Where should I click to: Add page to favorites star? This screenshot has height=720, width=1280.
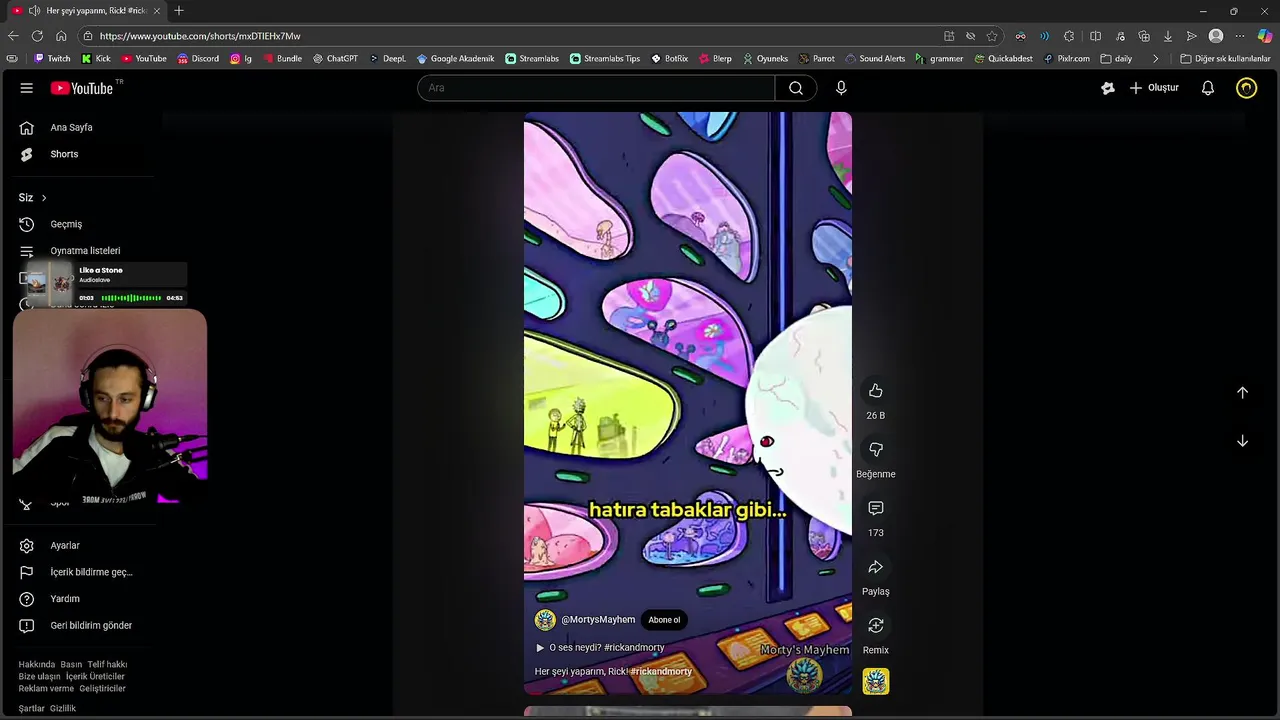992,36
